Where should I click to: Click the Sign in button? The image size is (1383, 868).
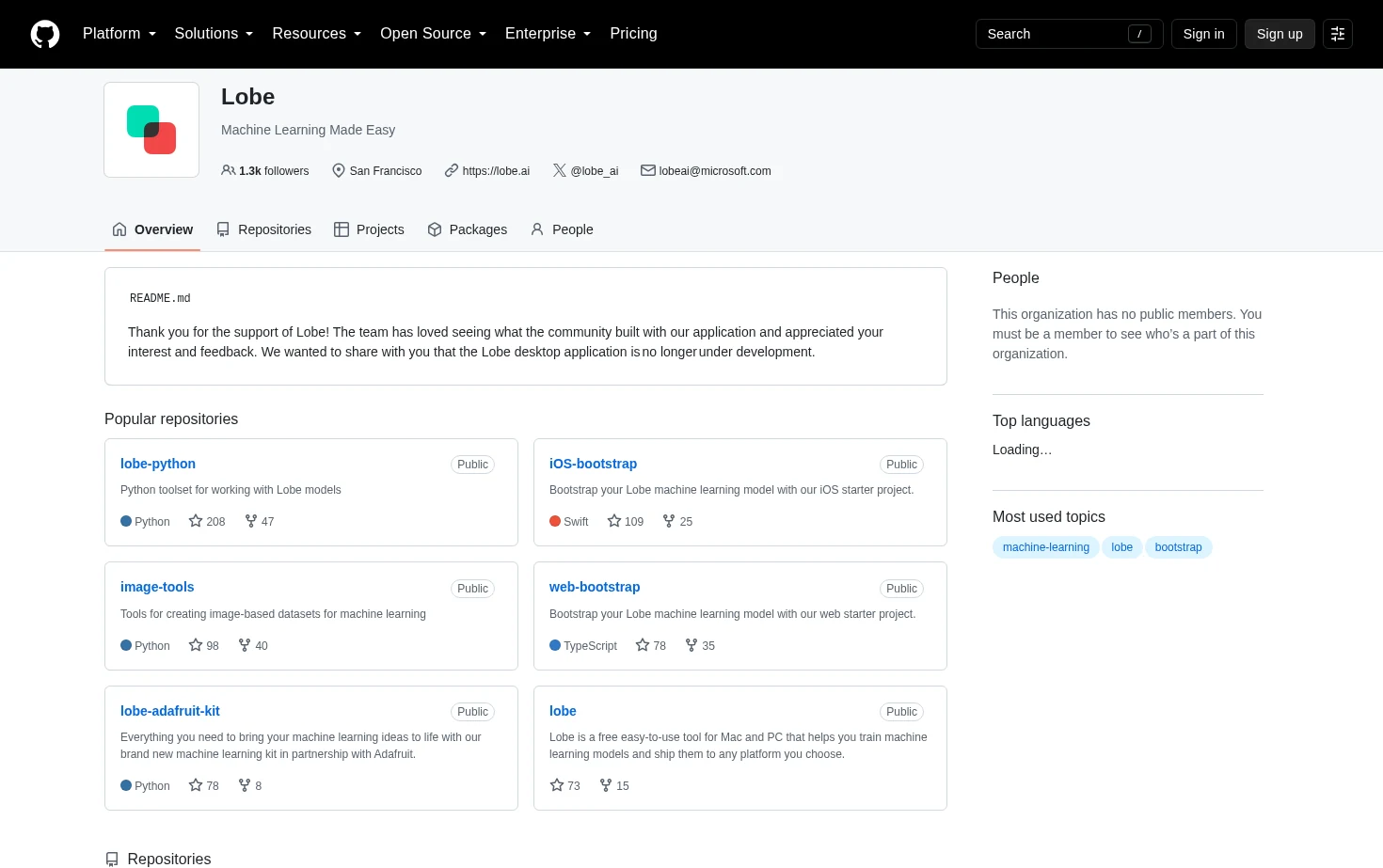pyautogui.click(x=1204, y=34)
